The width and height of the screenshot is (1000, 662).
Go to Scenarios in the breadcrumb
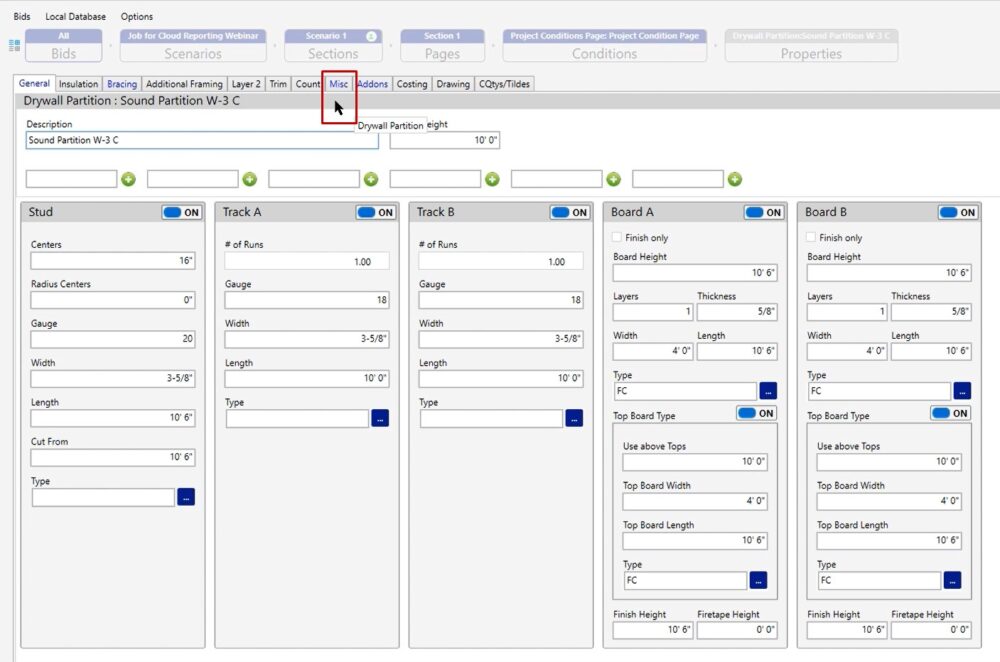click(x=193, y=46)
